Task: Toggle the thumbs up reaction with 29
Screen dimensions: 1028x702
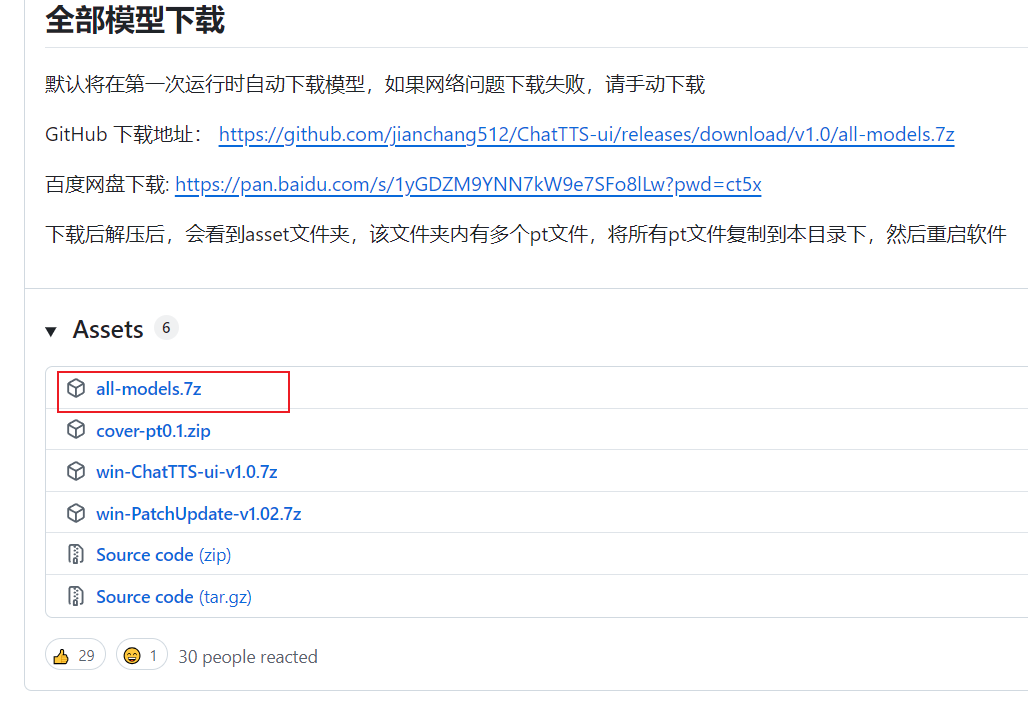Action: click(75, 655)
